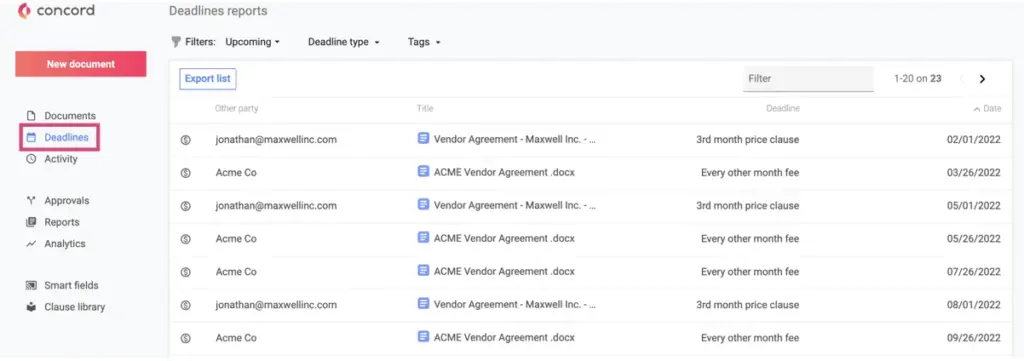
Task: Click the 07/26/2022 date cell
Action: click(x=974, y=272)
